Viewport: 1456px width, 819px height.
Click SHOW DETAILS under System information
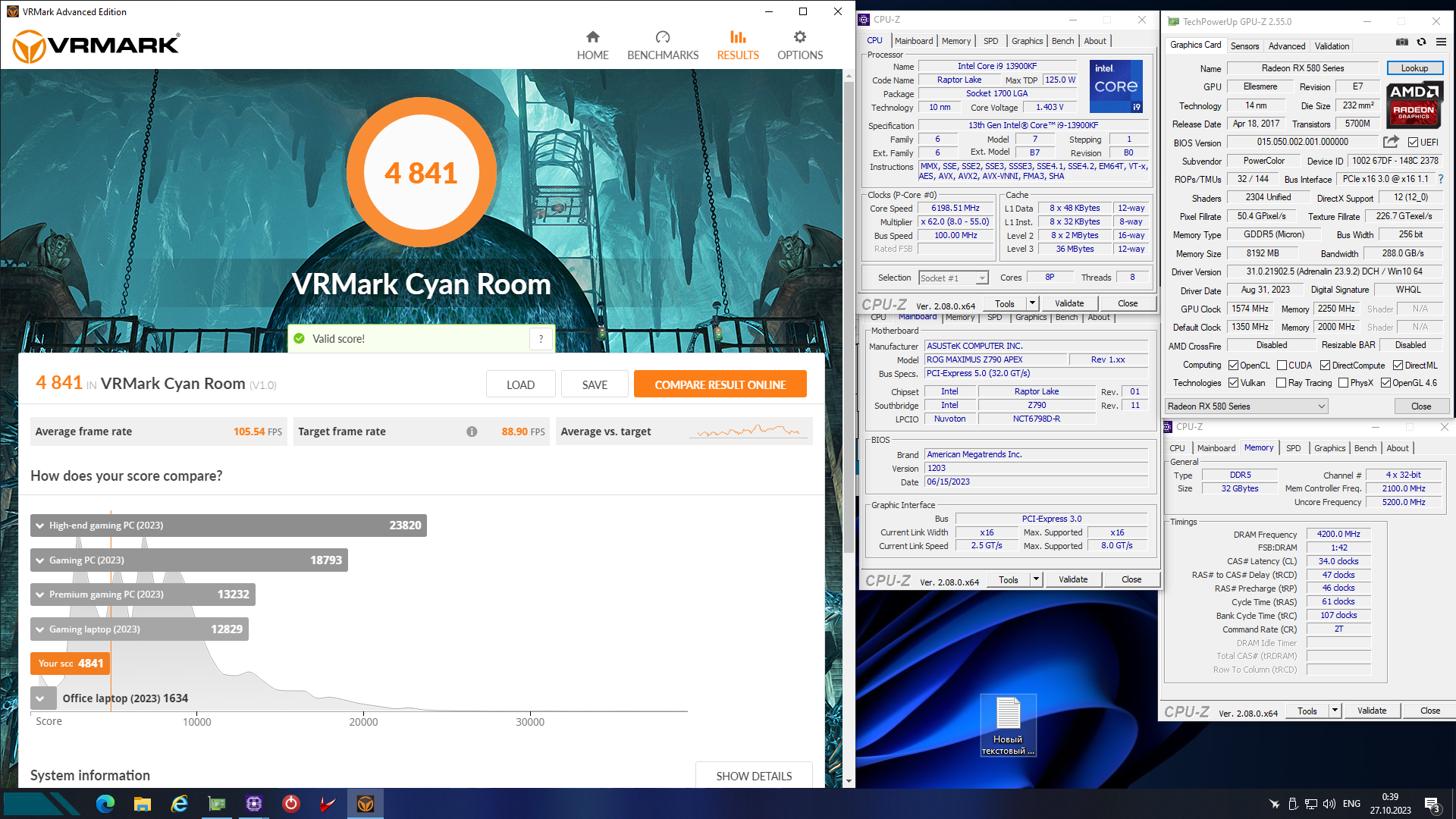754,776
